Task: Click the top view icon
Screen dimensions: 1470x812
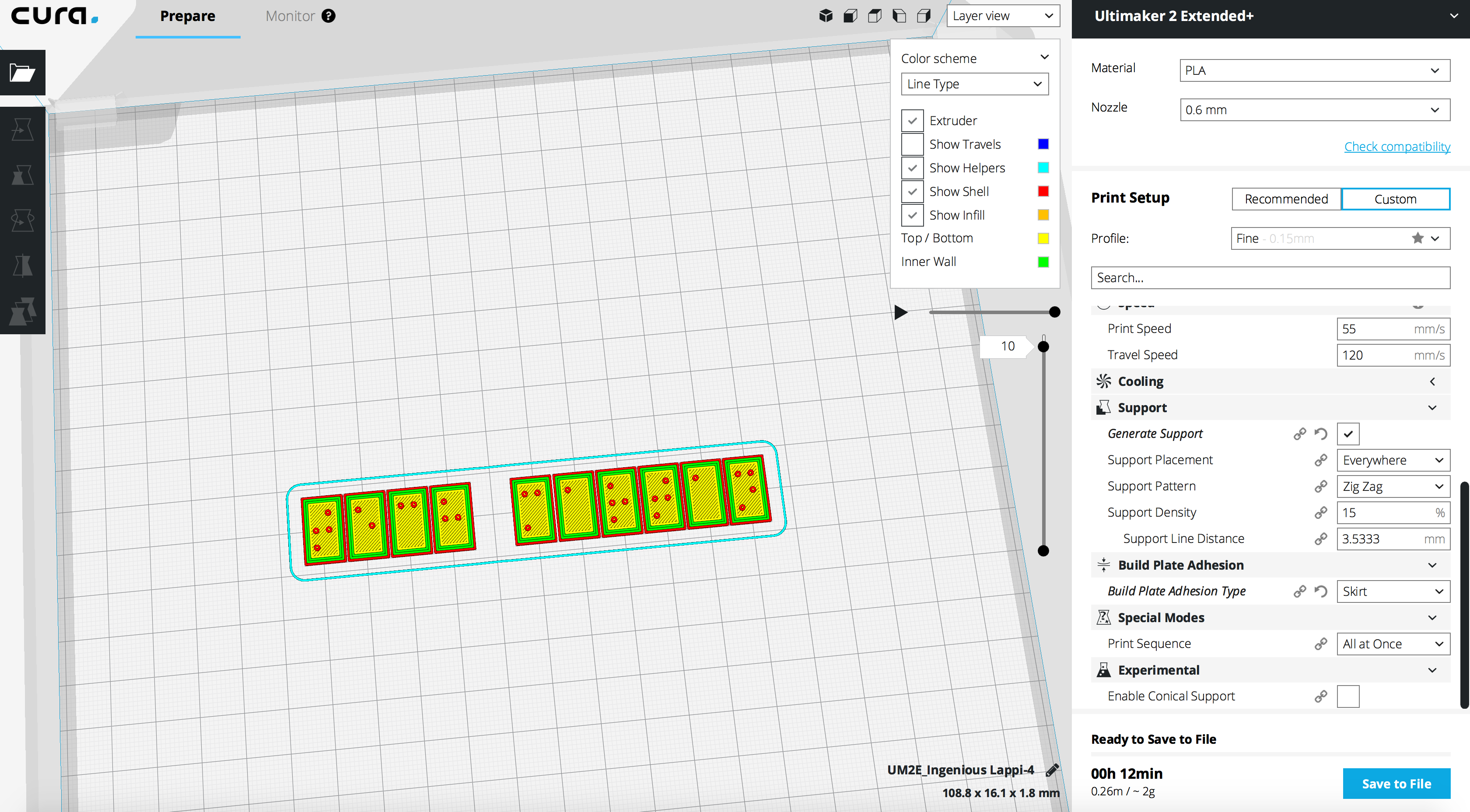Action: tap(876, 15)
